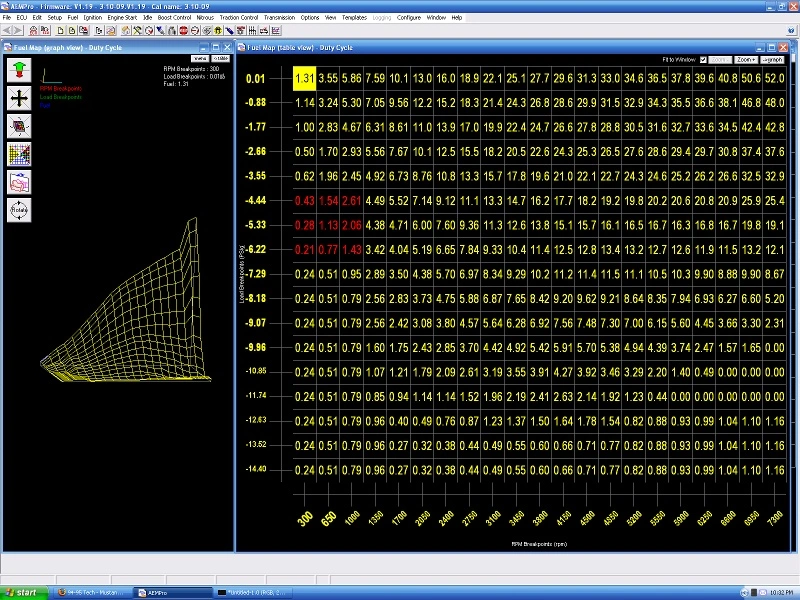Image resolution: width=800 pixels, height=600 pixels.
Task: Click the house toolbar icon
Action: 126,31
